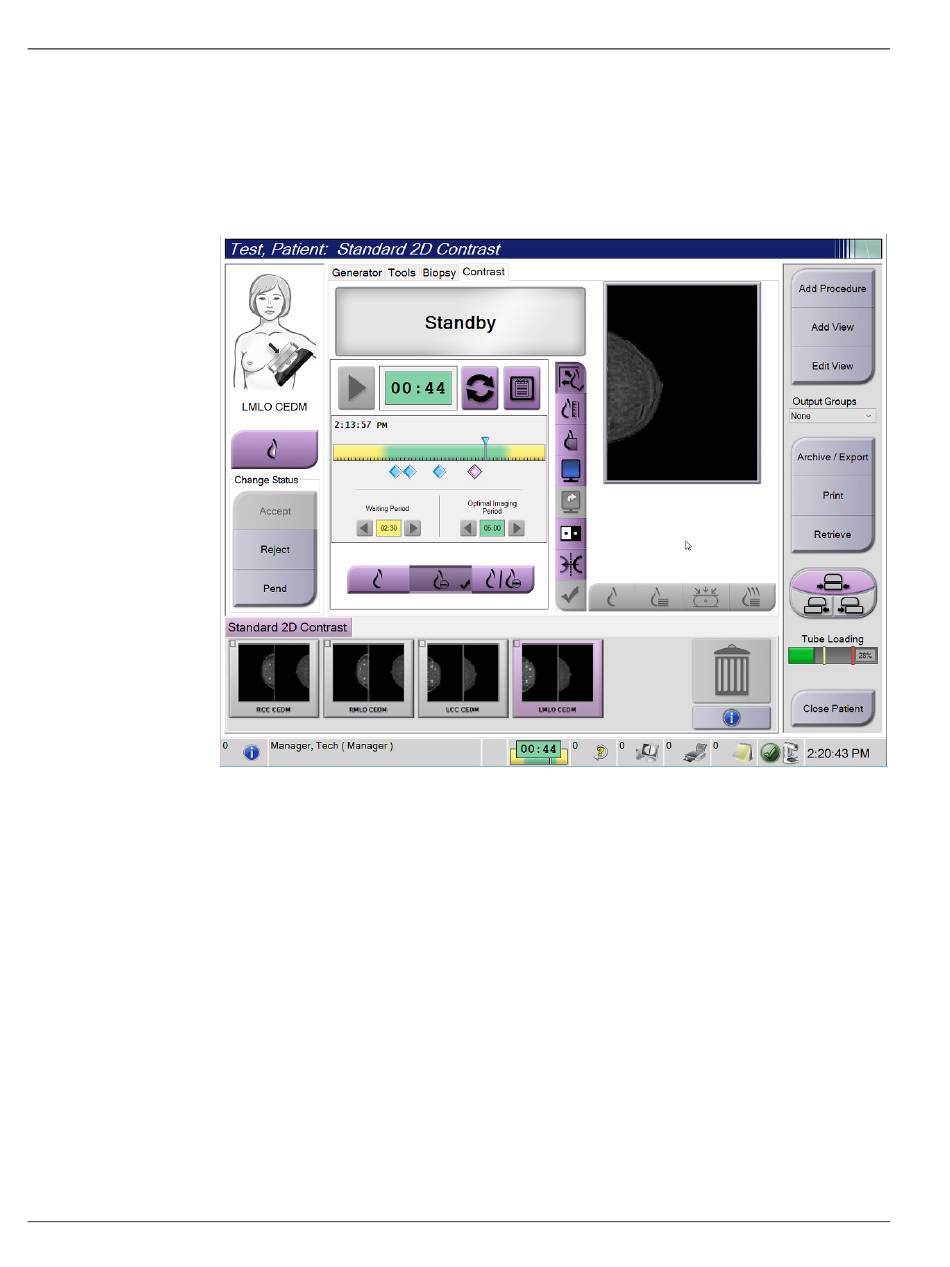The height and width of the screenshot is (1267, 950).
Task: Select the Standard 2D Contrast procedure tab
Action: [x=288, y=628]
